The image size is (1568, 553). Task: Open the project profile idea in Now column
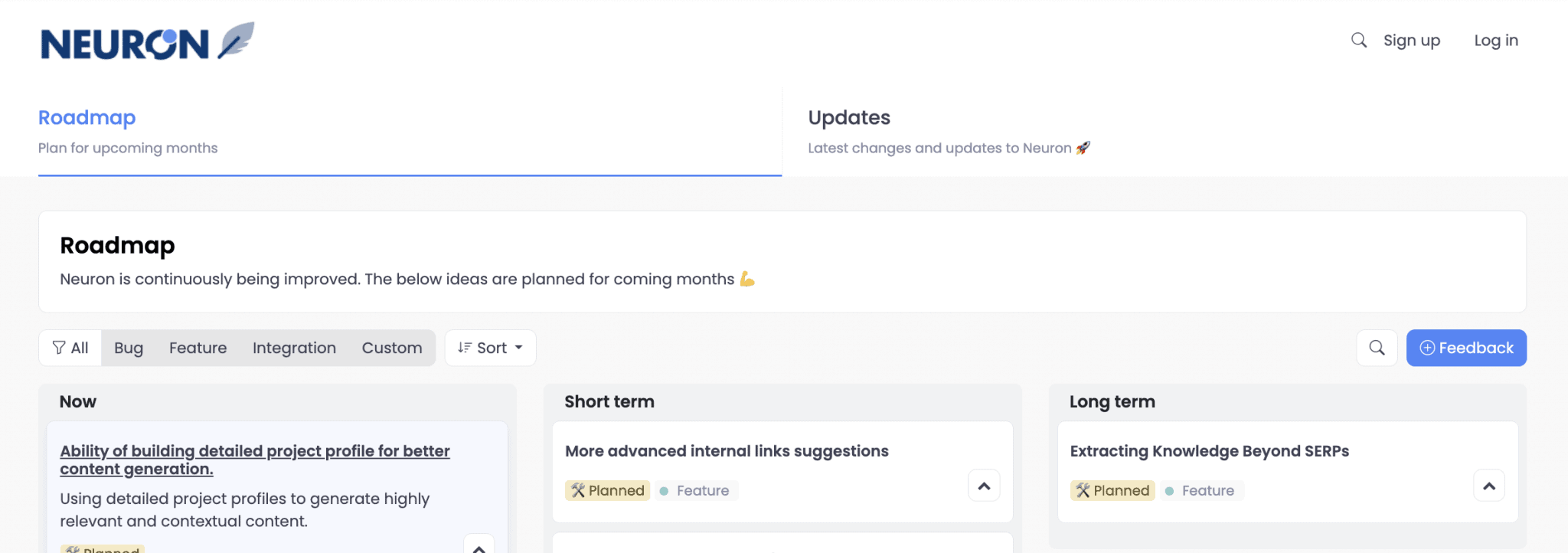[254, 460]
